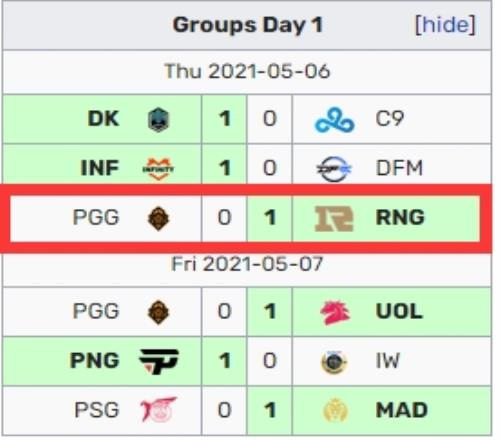Click the MAD golden lion logo
The height and width of the screenshot is (440, 500).
pyautogui.click(x=335, y=410)
